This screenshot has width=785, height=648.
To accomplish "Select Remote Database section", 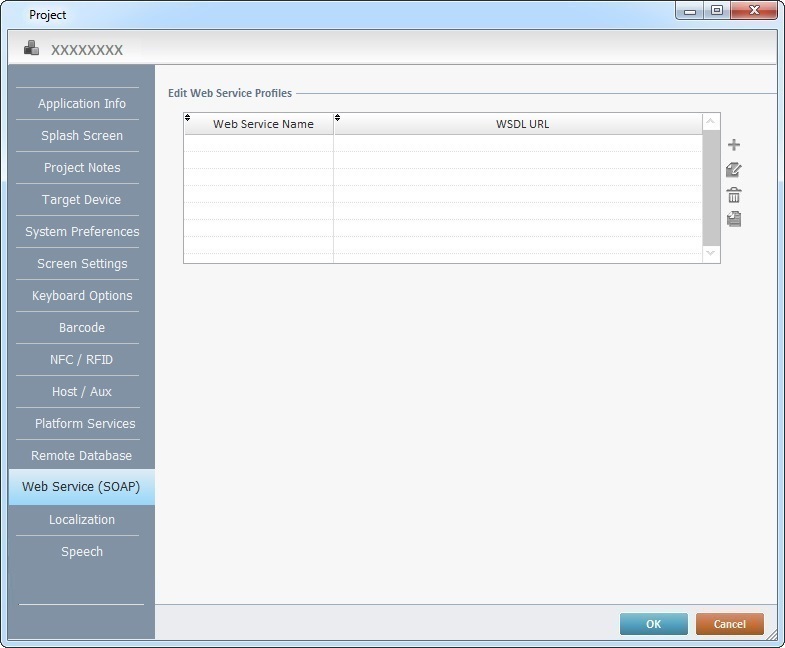I will [x=82, y=456].
